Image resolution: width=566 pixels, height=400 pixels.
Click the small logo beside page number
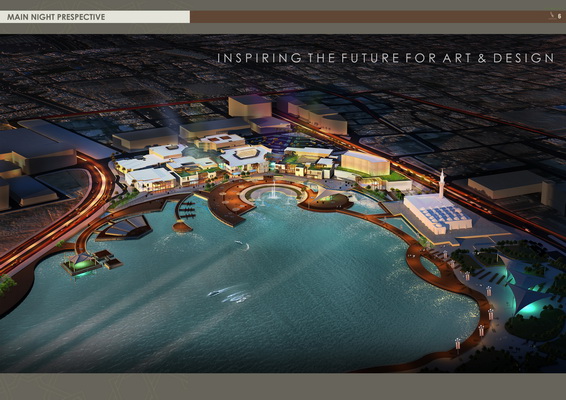tap(552, 16)
